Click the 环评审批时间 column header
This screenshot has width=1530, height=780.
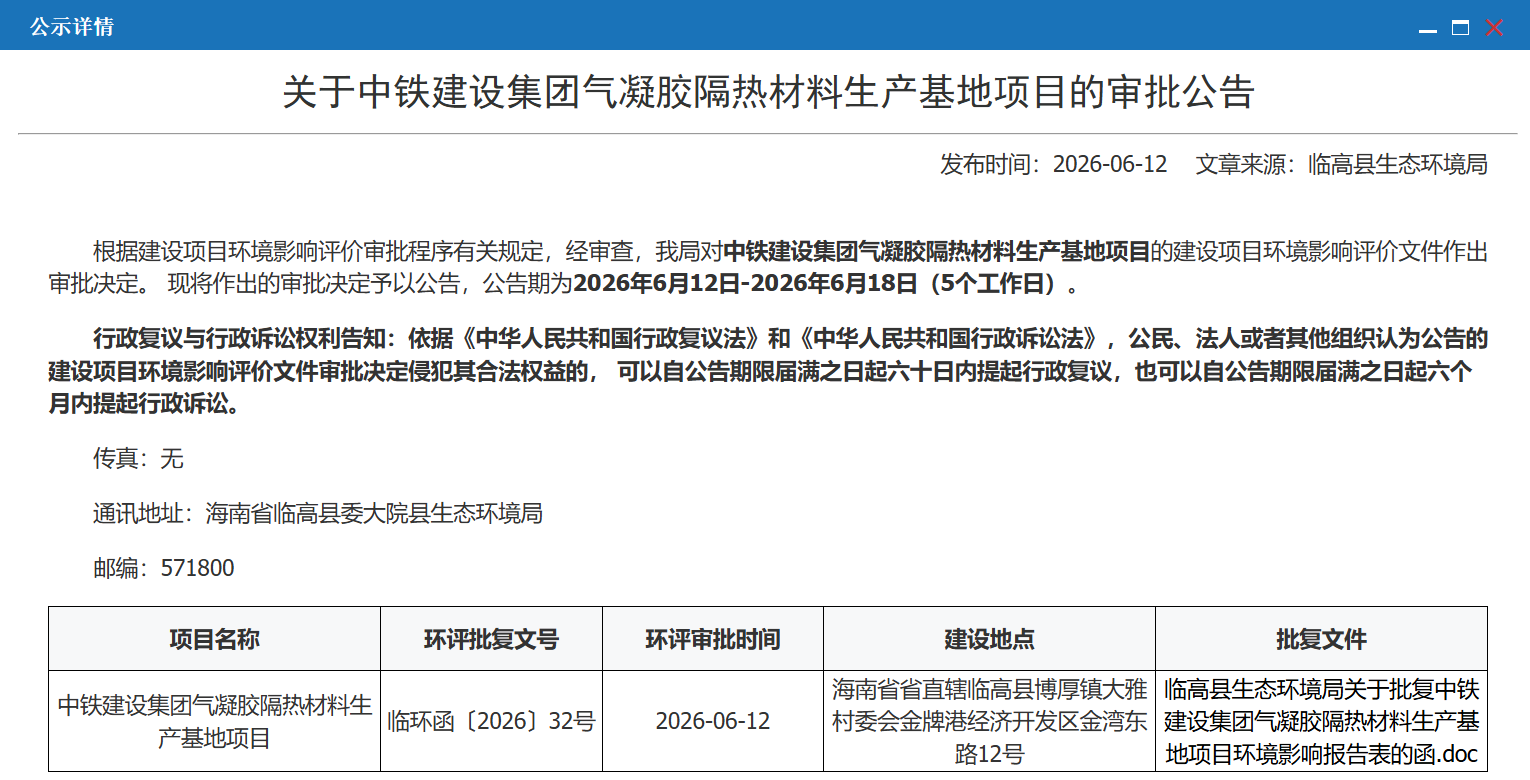(x=713, y=639)
